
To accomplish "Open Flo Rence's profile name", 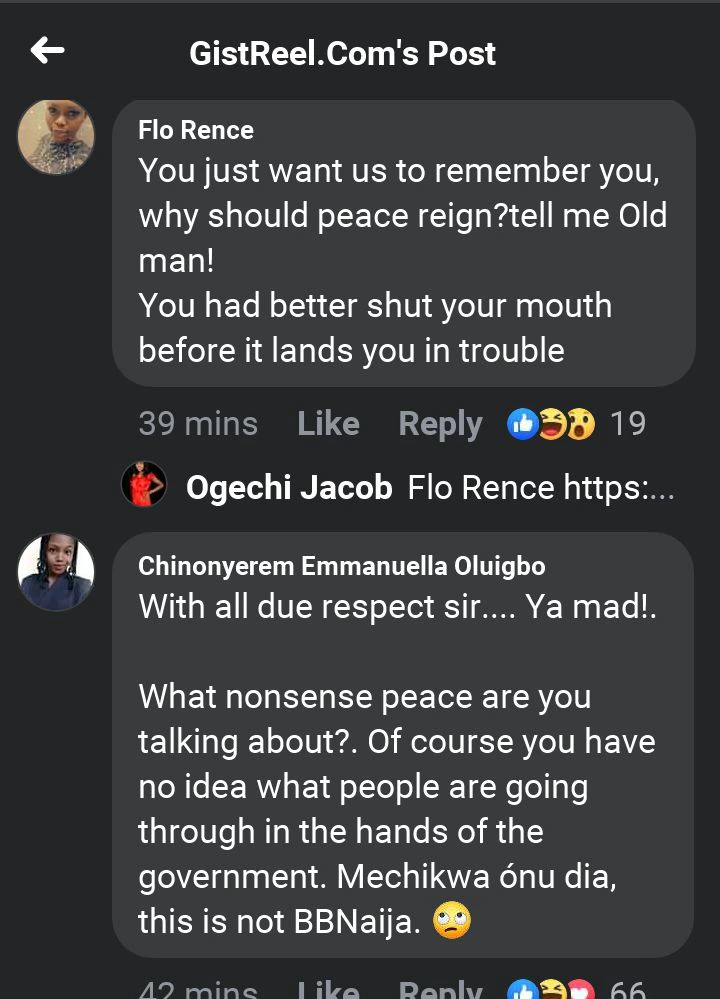I will (x=196, y=130).
